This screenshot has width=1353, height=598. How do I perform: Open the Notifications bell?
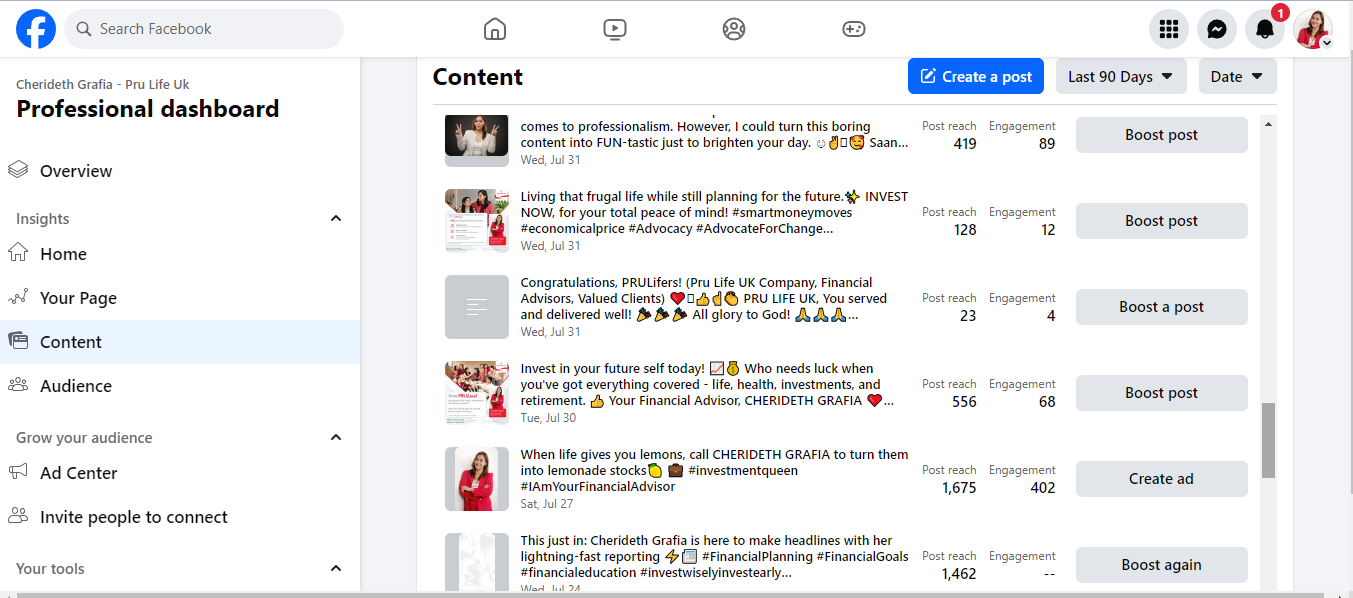pyautogui.click(x=1265, y=29)
